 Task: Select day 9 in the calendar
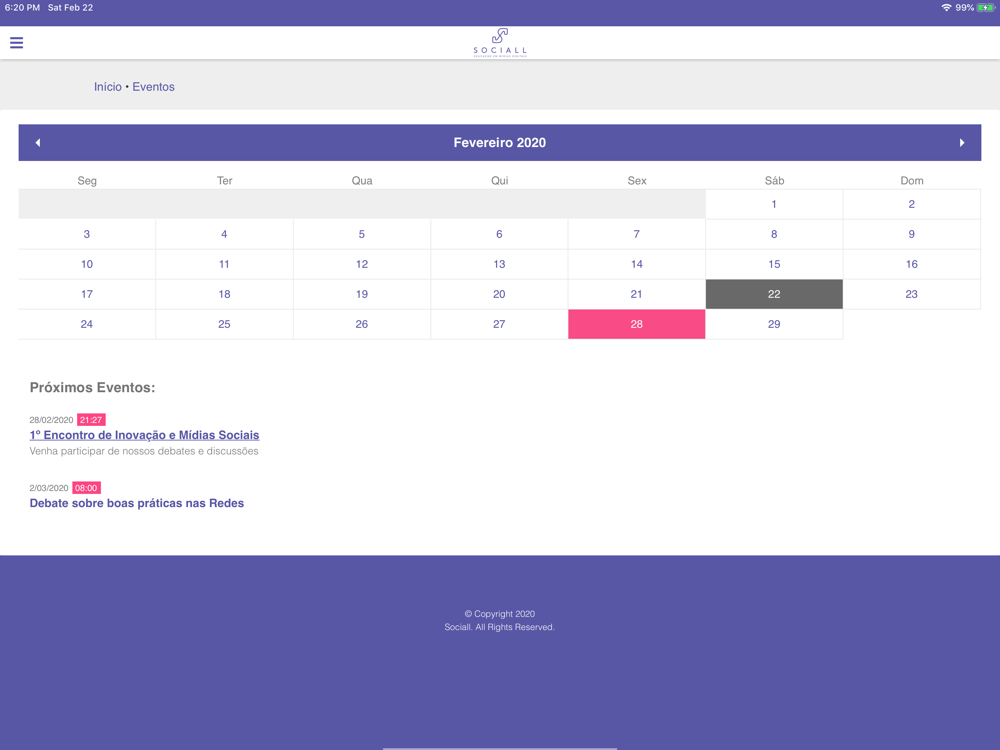[911, 234]
